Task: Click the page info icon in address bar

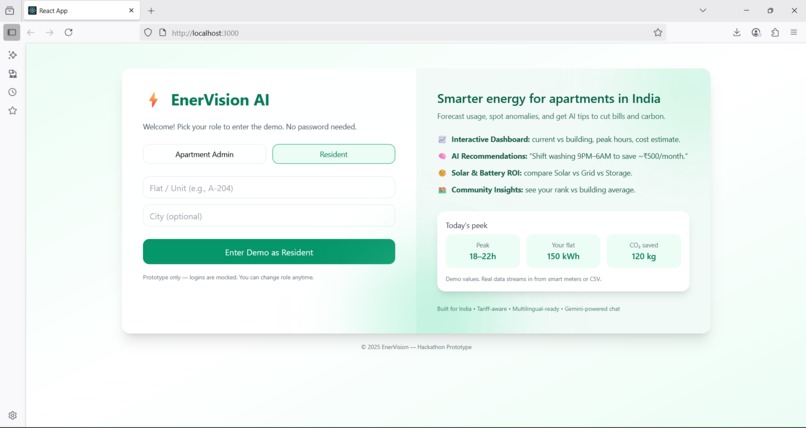Action: 162,32
